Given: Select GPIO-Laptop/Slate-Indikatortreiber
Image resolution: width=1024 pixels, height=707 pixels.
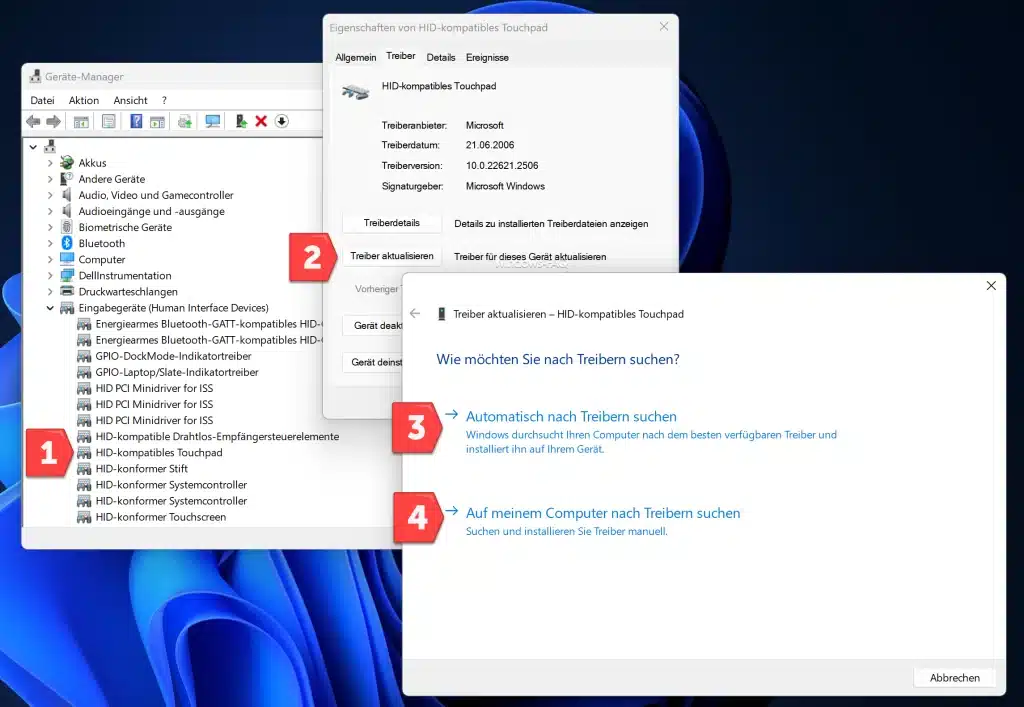Looking at the screenshot, I should [x=177, y=372].
